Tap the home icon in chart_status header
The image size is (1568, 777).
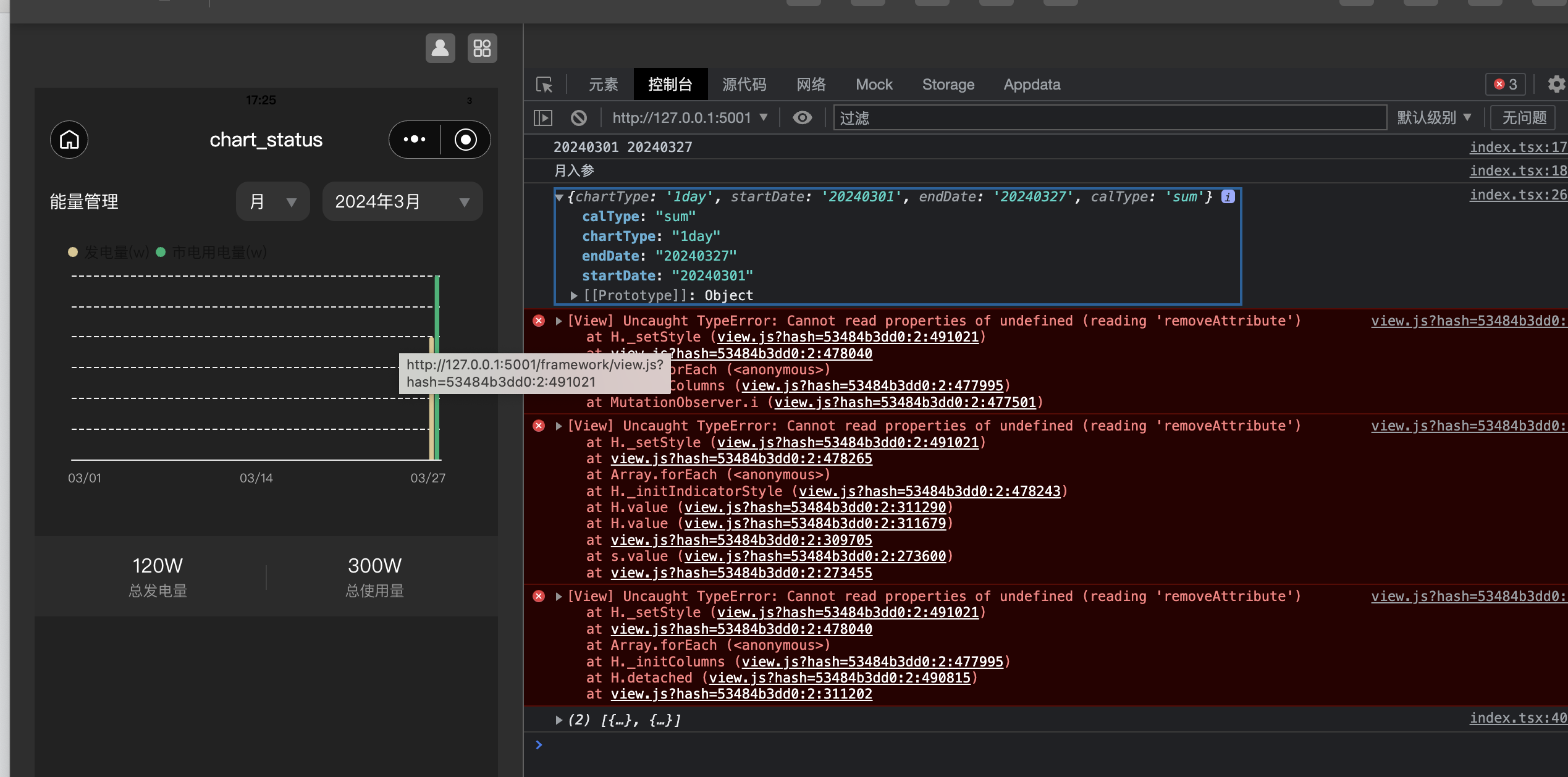[69, 140]
